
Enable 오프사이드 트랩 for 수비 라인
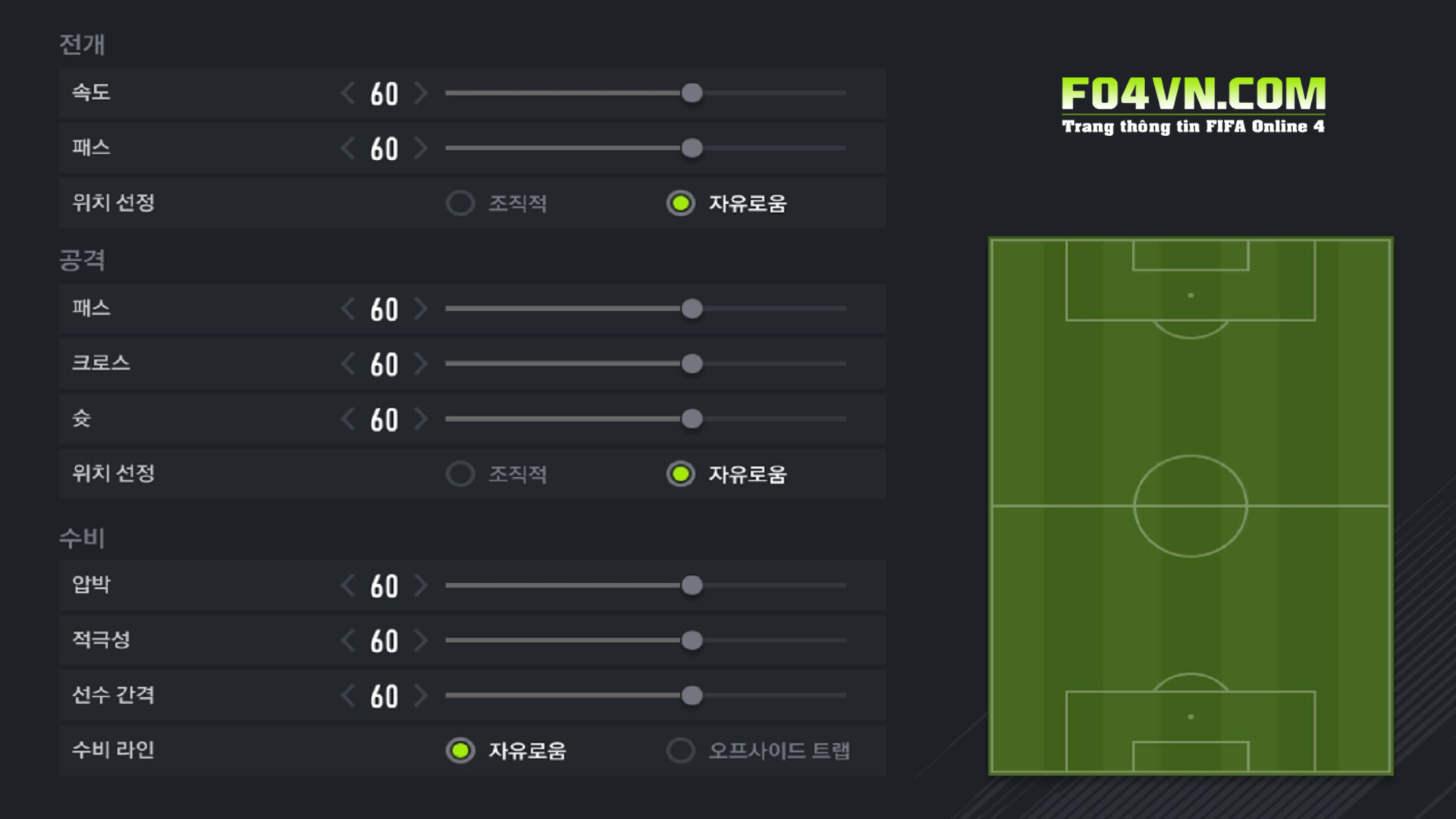point(680,751)
